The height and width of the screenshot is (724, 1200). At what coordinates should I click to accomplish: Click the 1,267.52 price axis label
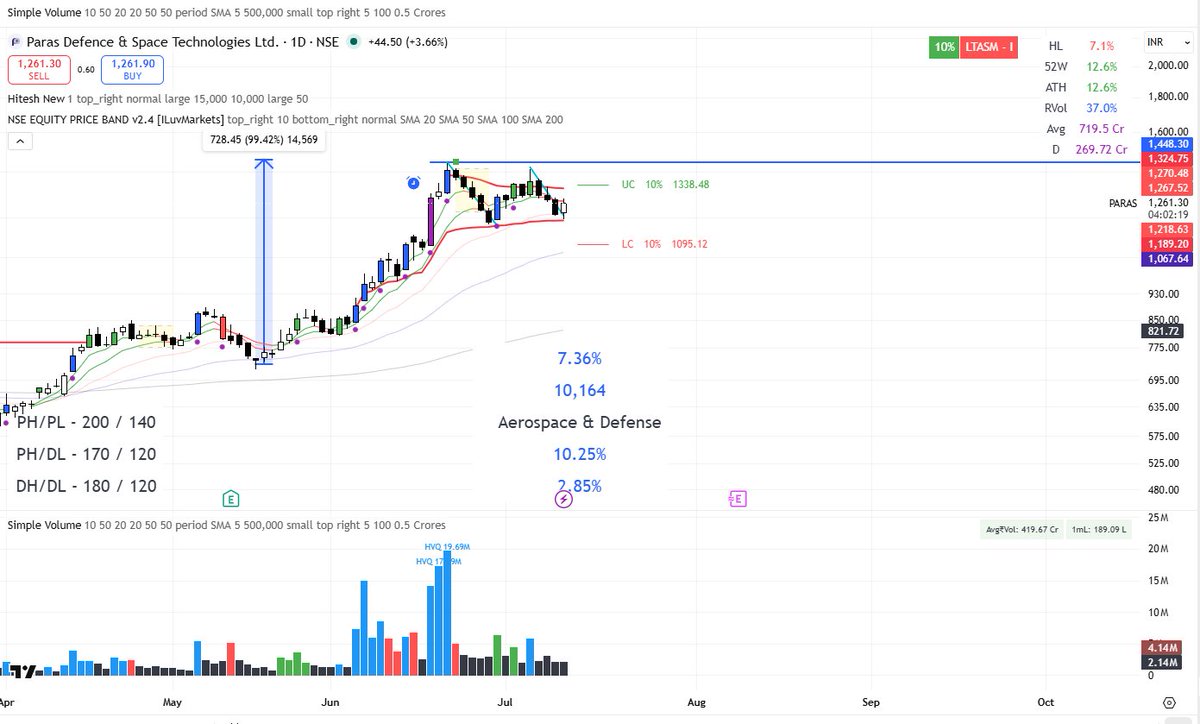point(1167,186)
